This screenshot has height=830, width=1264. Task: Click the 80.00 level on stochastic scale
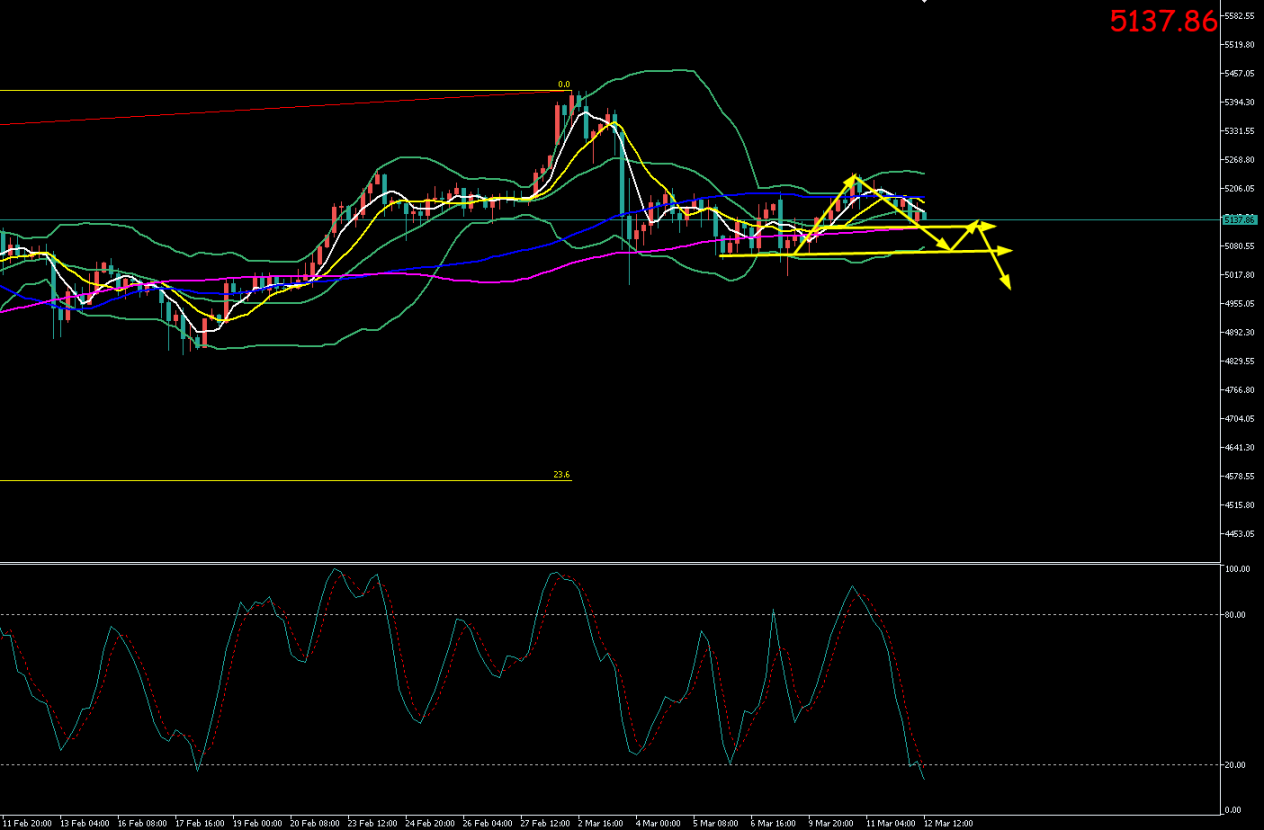pyautogui.click(x=1235, y=615)
